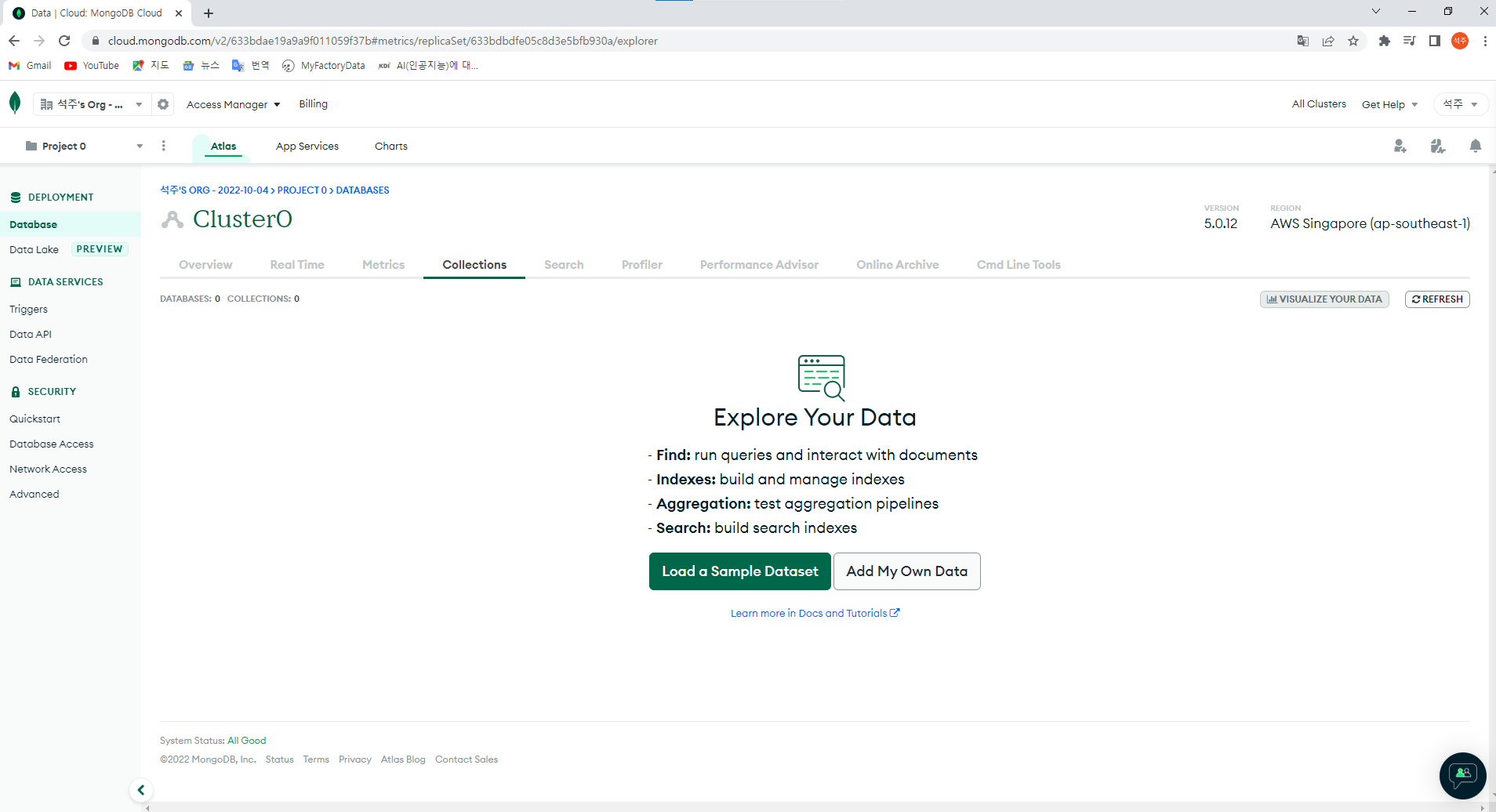Click the Visualize Your Data button
The image size is (1496, 812).
[1324, 299]
